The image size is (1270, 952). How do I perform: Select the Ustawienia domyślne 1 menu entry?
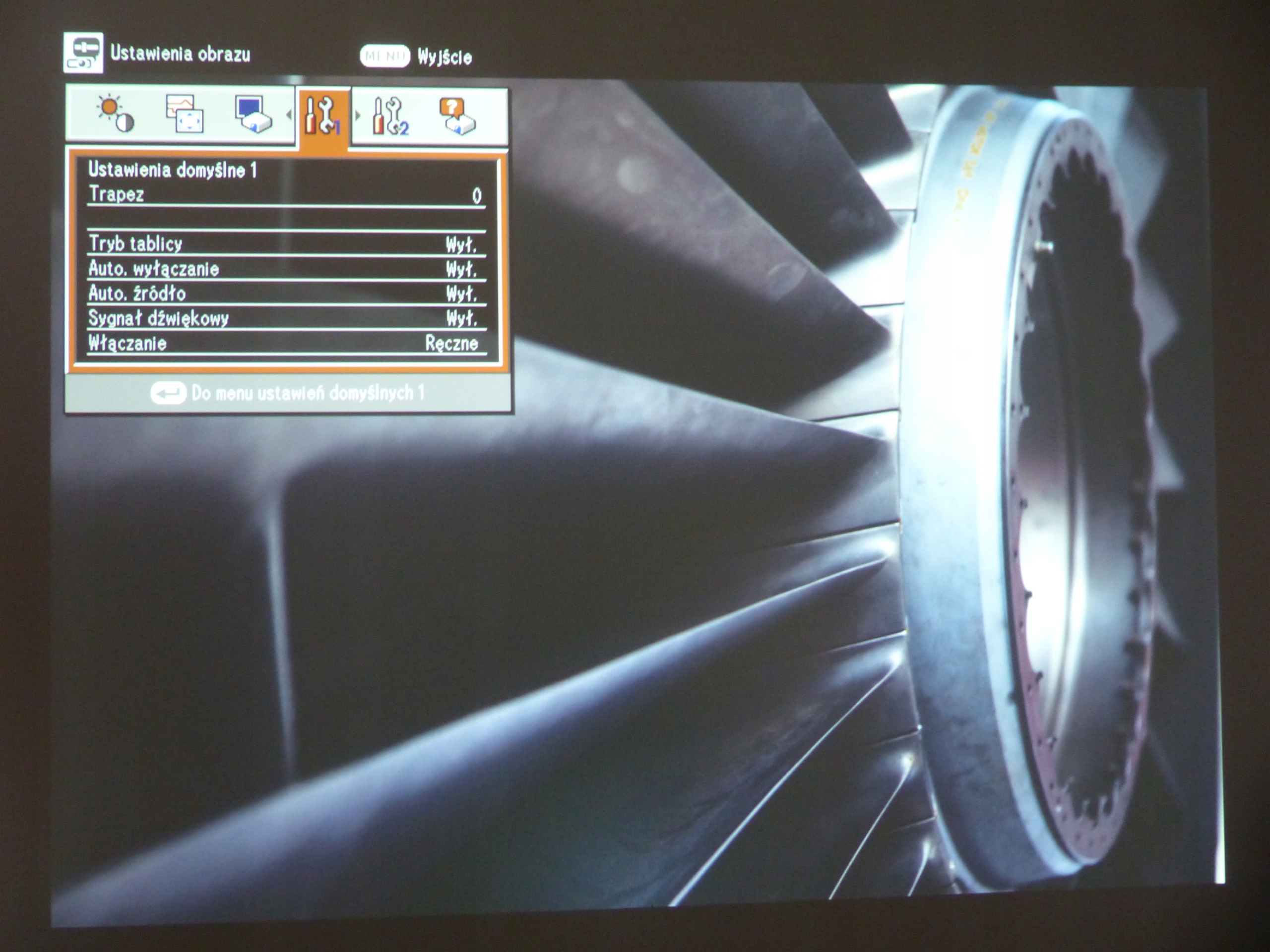172,169
